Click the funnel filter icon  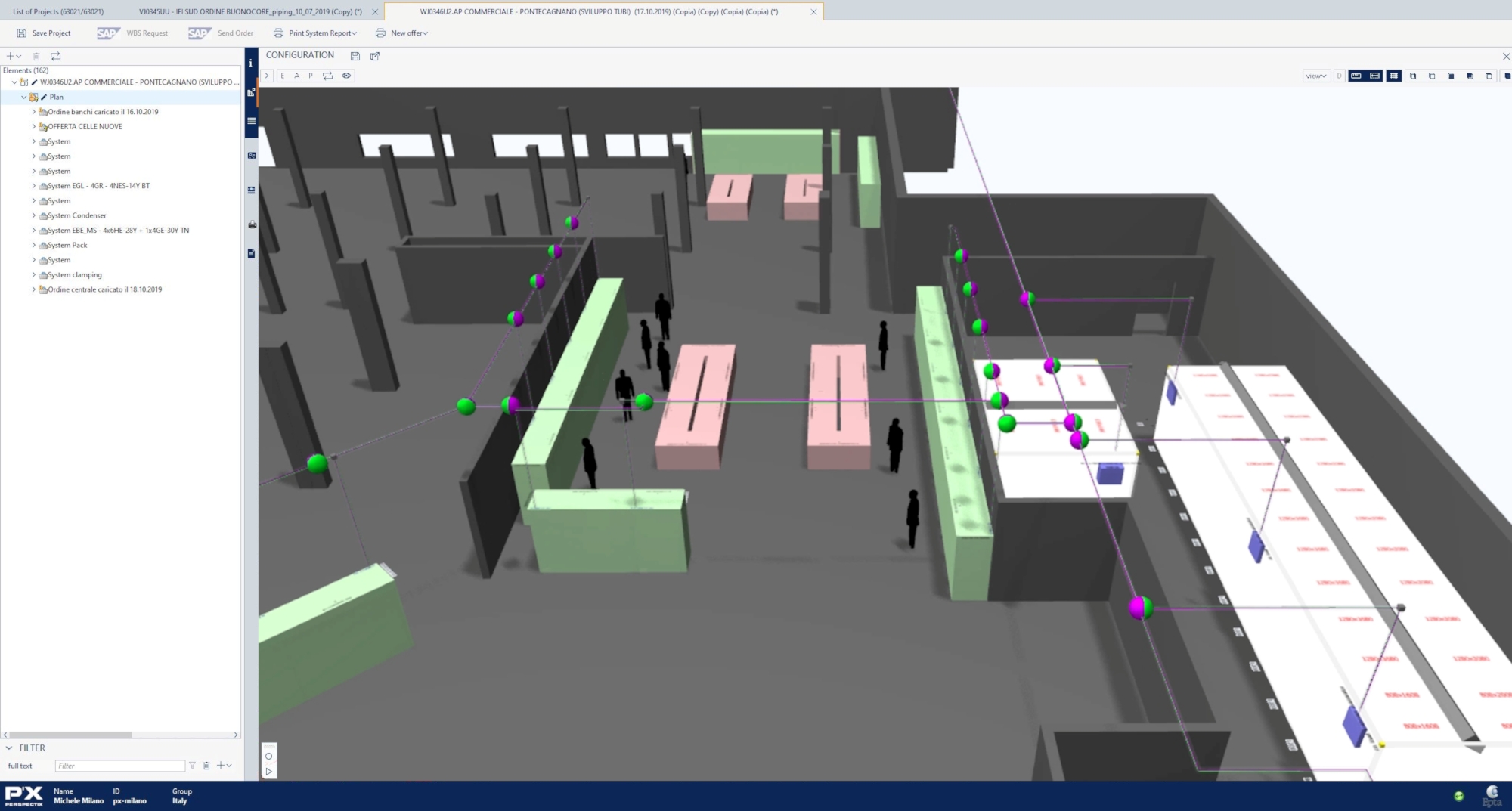click(x=192, y=766)
